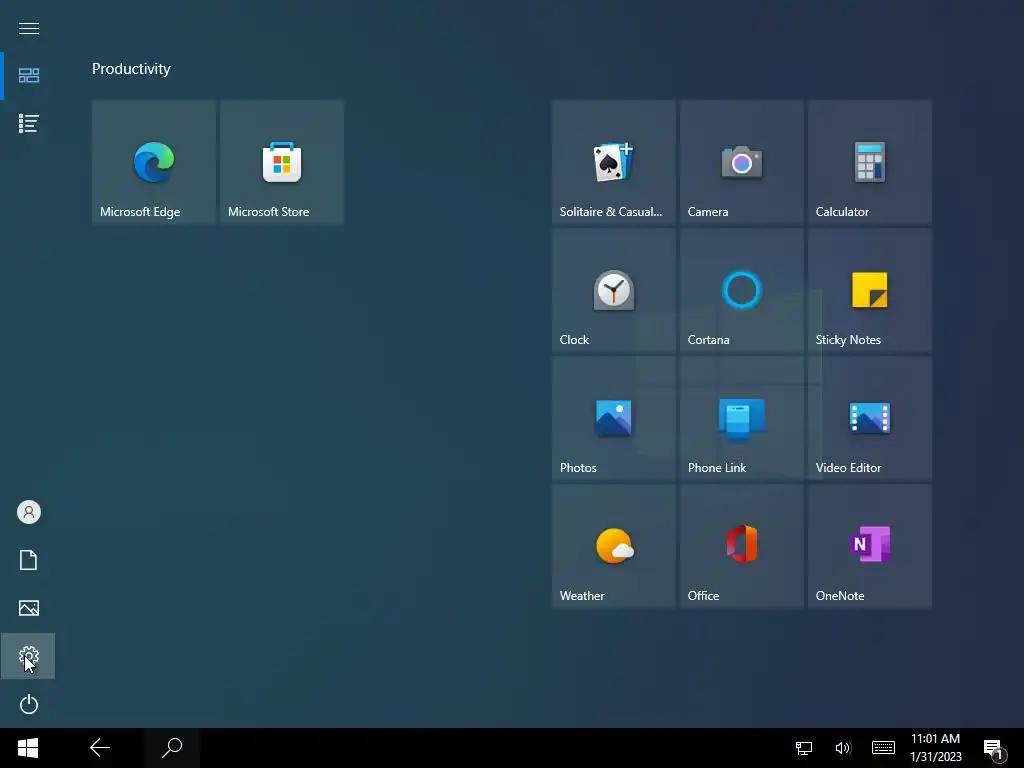Open the Clock app tile
This screenshot has width=1024, height=768.
[613, 290]
